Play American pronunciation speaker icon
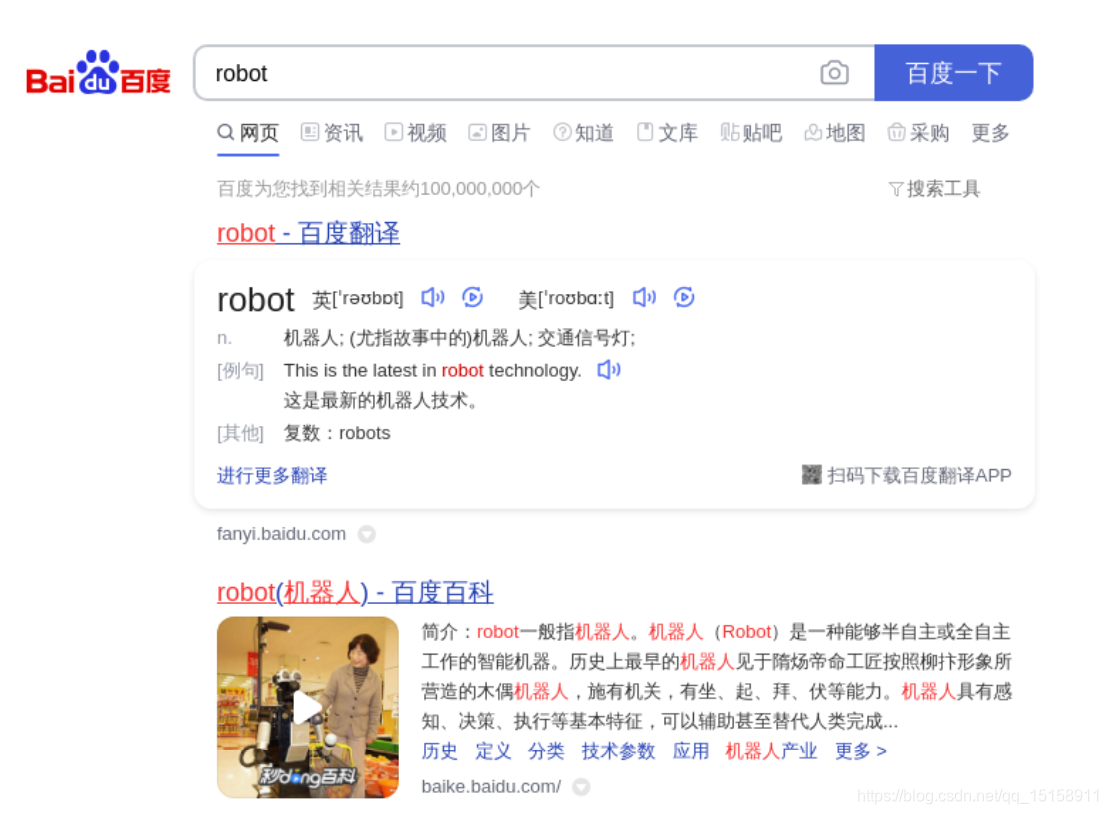Viewport: 1108px width, 814px height. pyautogui.click(x=644, y=297)
